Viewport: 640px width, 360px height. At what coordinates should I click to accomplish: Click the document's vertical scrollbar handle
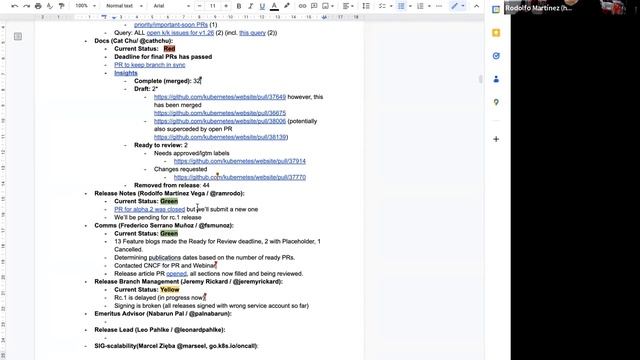(x=480, y=79)
